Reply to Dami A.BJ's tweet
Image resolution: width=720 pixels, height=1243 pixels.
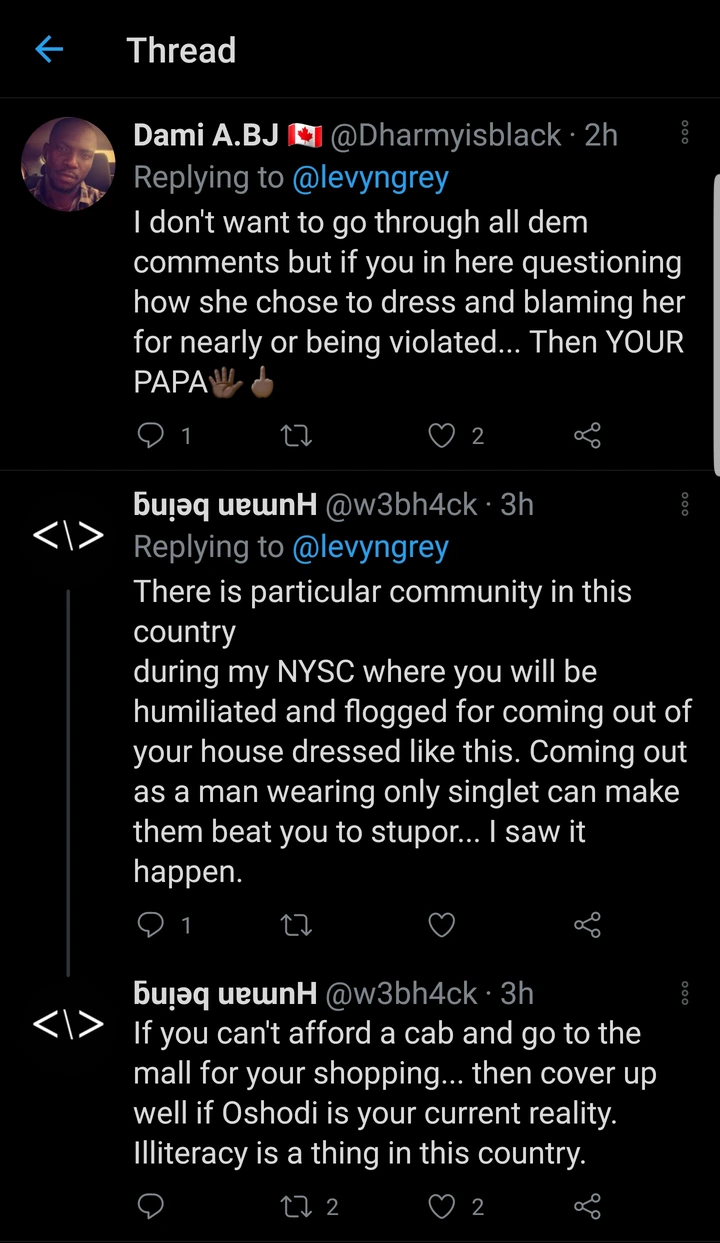(150, 435)
